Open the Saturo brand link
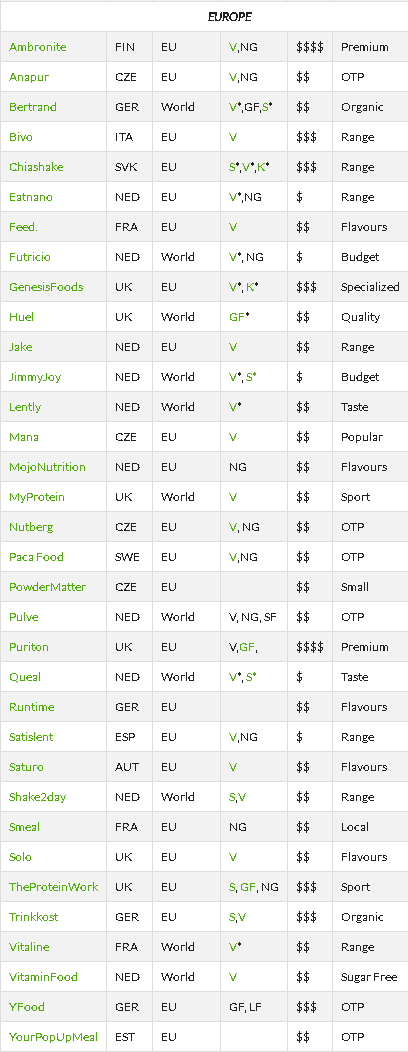The image size is (408, 1052). point(26,767)
